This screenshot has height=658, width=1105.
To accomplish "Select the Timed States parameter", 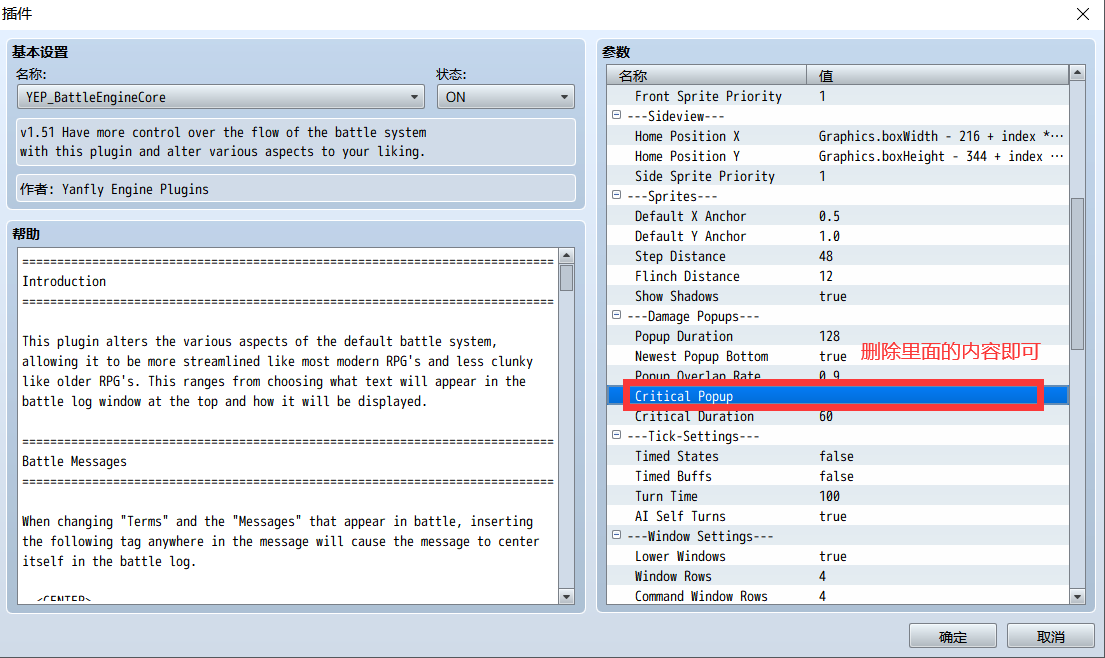I will (x=838, y=456).
